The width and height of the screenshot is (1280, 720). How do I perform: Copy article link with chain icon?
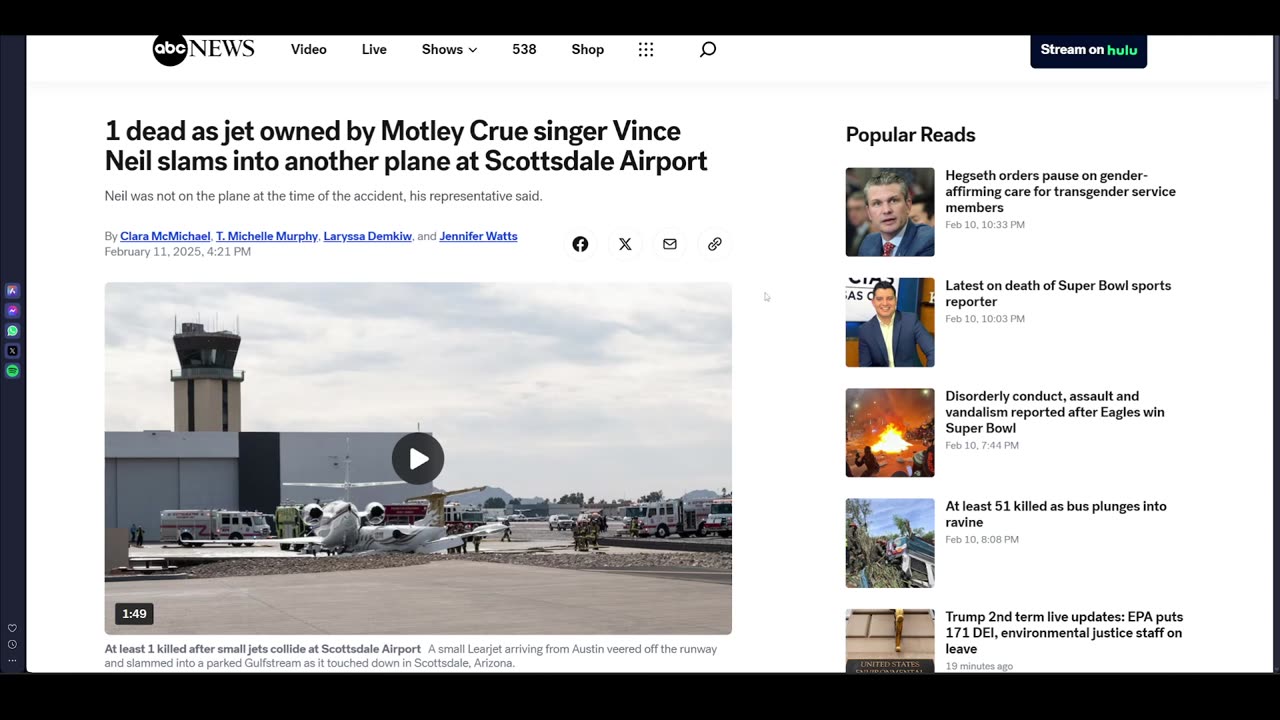715,244
